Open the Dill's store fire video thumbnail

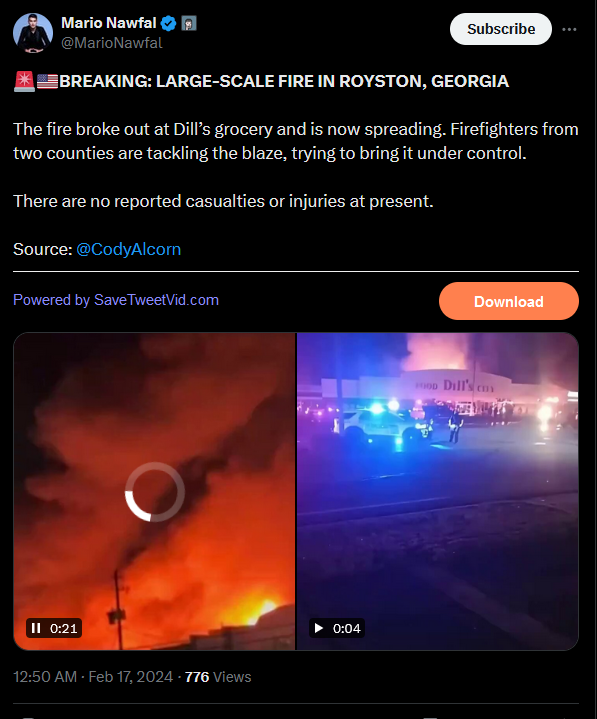click(x=437, y=491)
